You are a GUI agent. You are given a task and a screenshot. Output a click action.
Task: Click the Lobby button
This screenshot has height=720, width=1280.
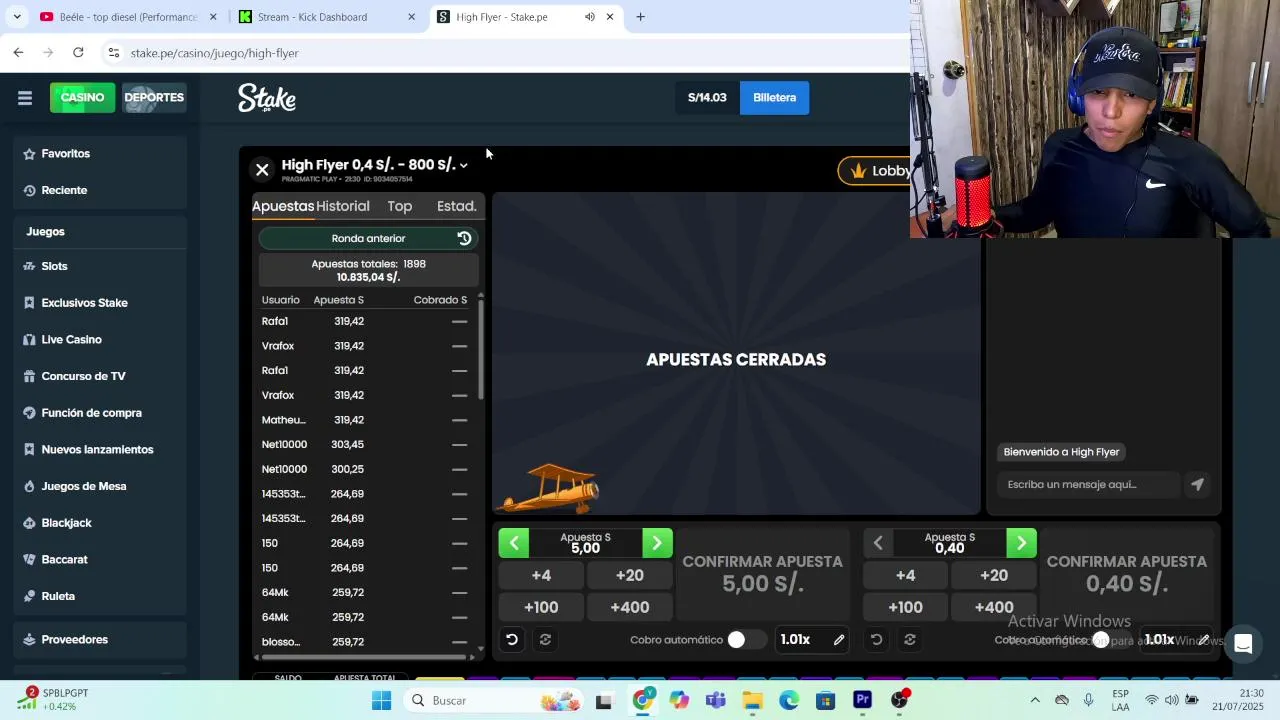pyautogui.click(x=875, y=171)
